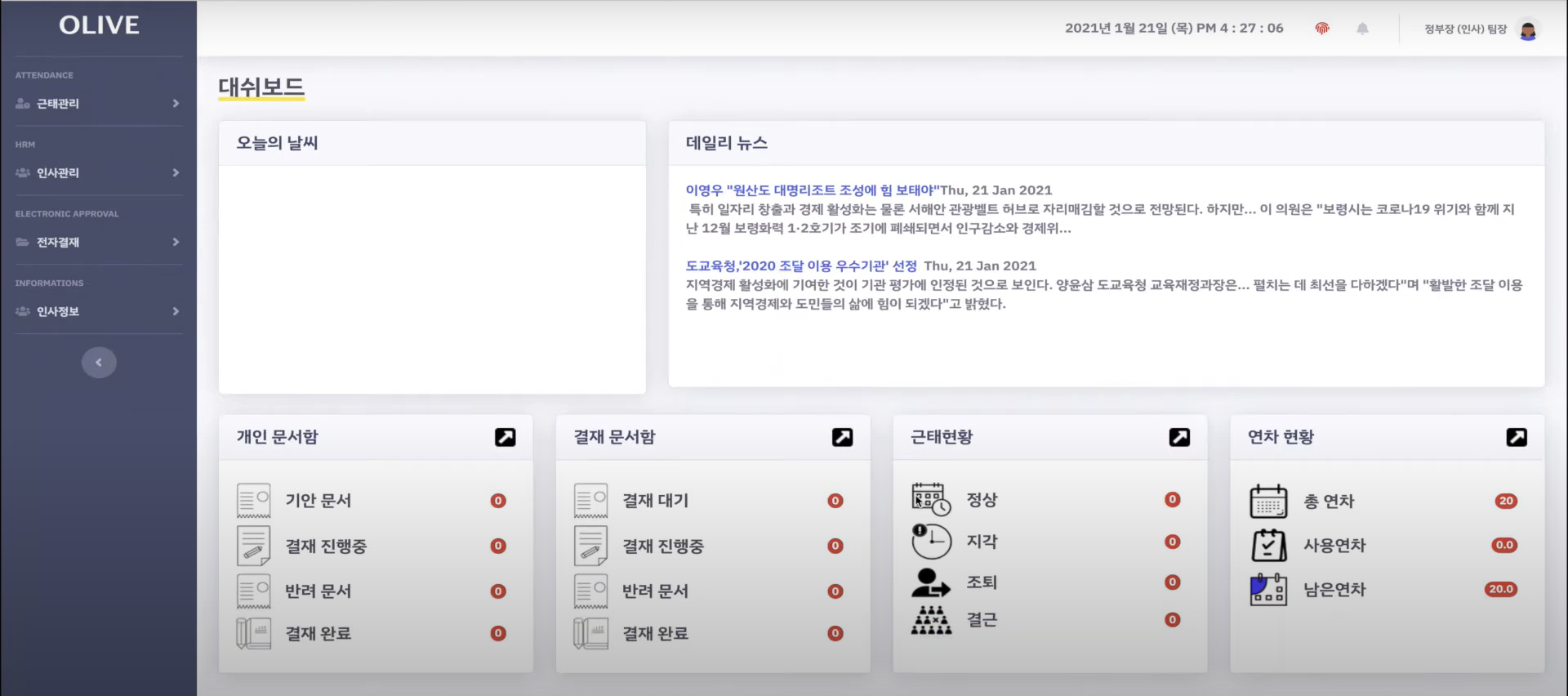
Task: Expand the 전자결재 sidebar menu
Action: [x=98, y=243]
